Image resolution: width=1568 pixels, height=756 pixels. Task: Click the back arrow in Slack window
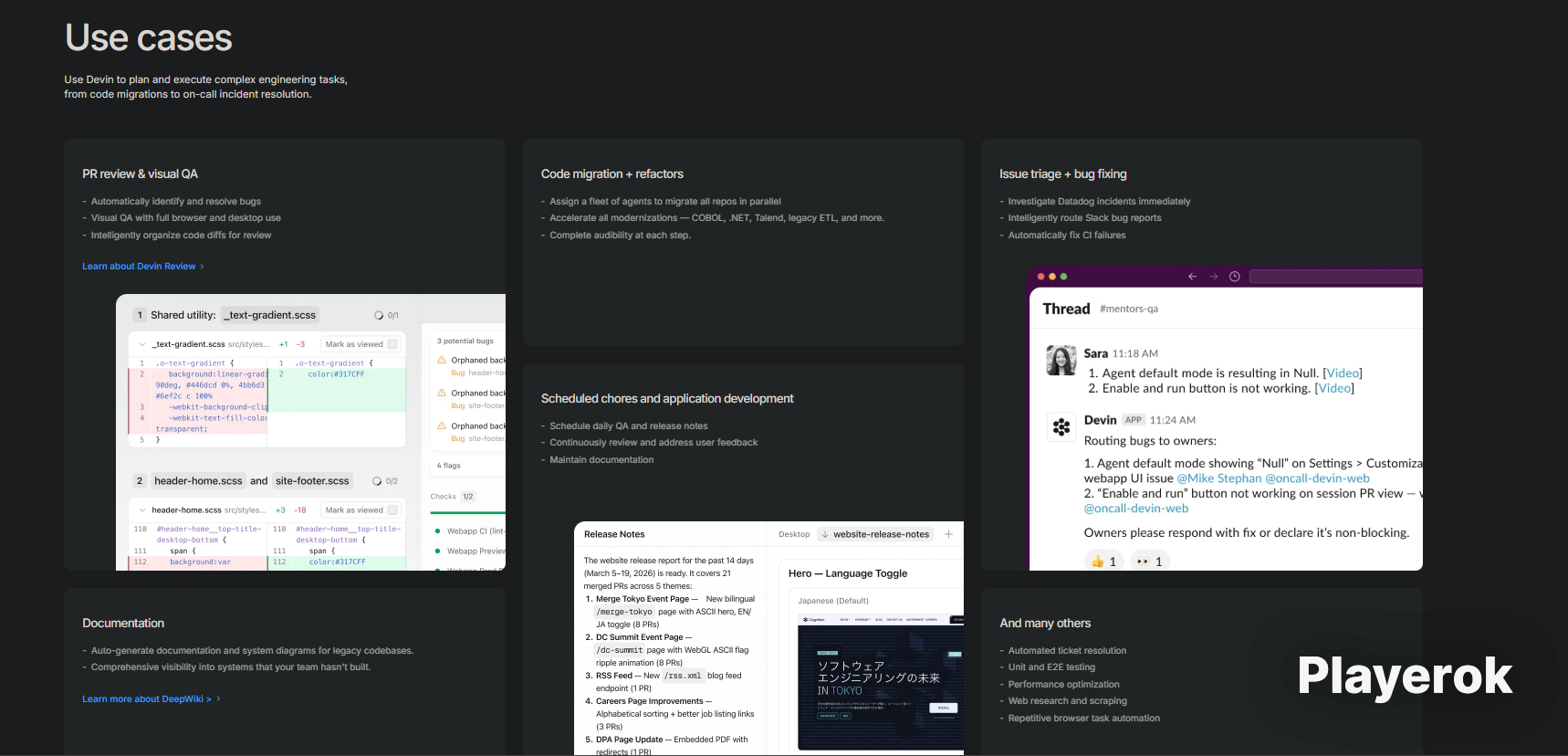1192,277
